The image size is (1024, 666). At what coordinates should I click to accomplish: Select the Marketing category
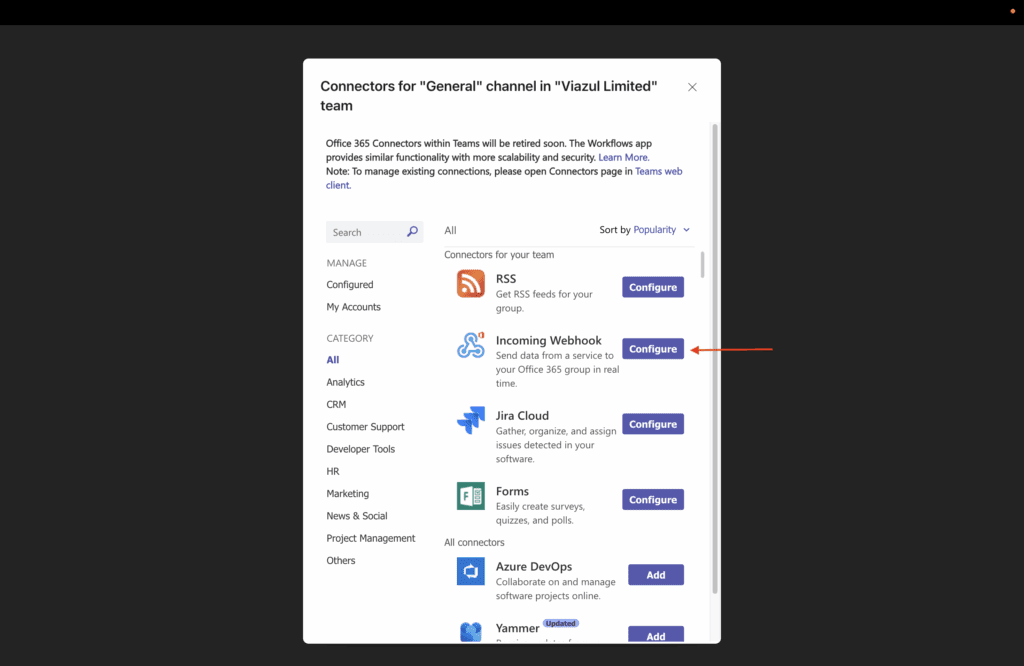(347, 494)
